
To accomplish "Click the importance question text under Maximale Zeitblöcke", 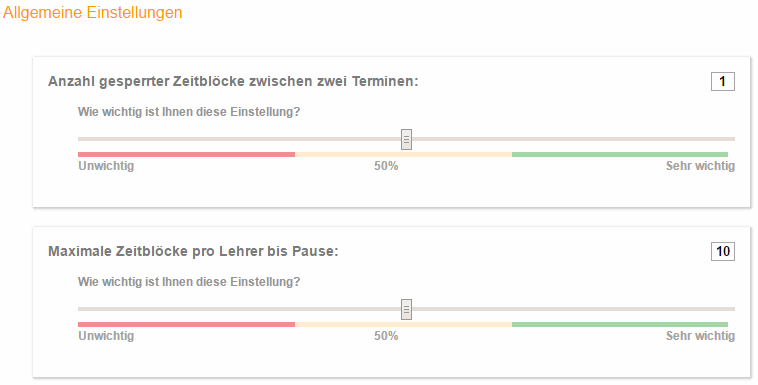I will tap(189, 281).
